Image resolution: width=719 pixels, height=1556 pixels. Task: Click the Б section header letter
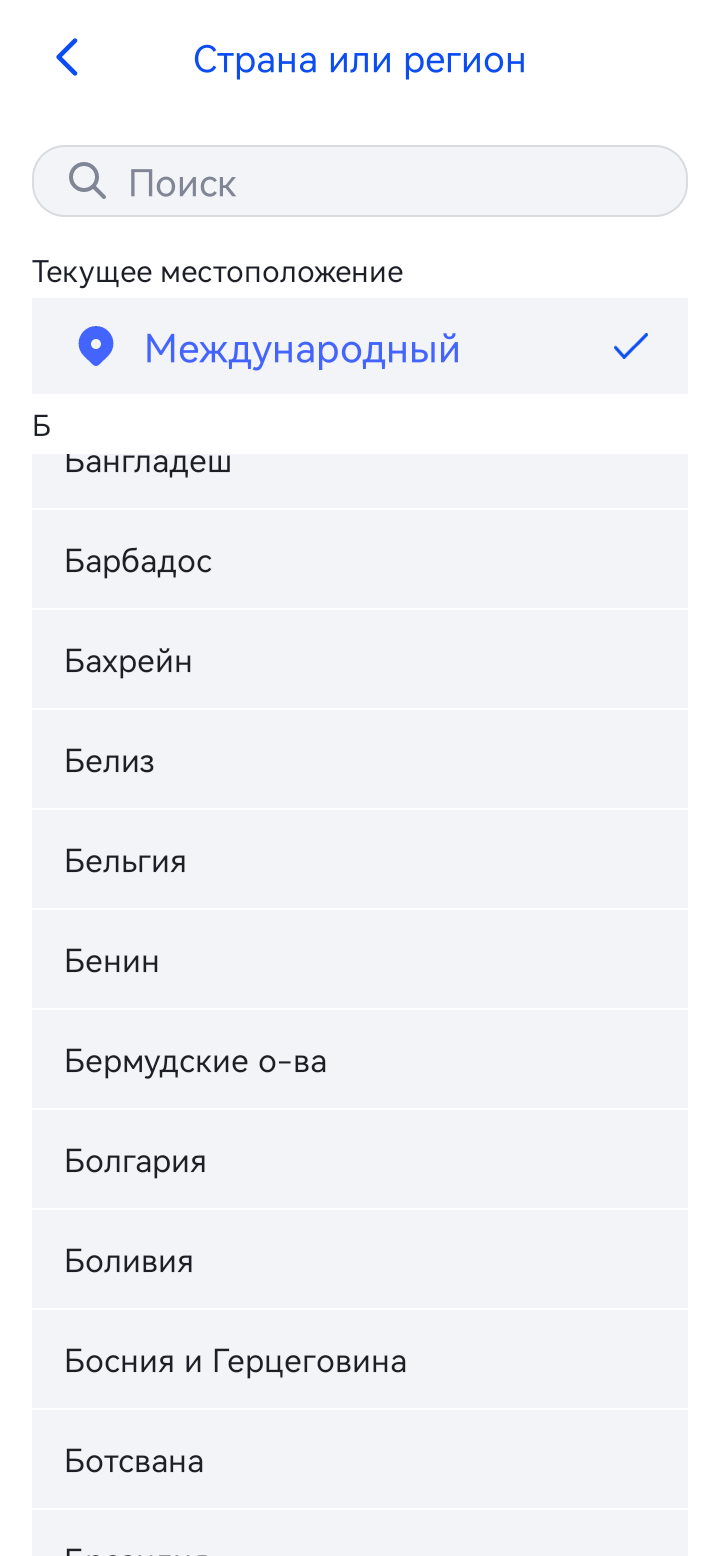(41, 425)
